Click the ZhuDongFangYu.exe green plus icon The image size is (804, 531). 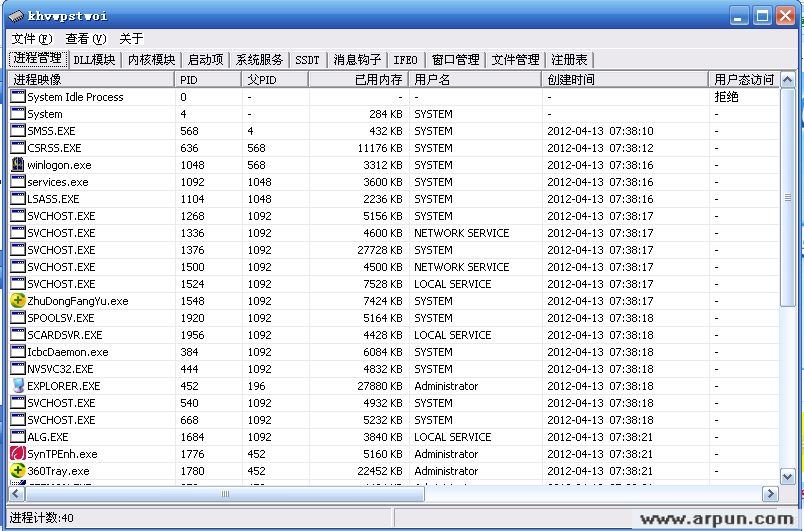click(x=18, y=300)
